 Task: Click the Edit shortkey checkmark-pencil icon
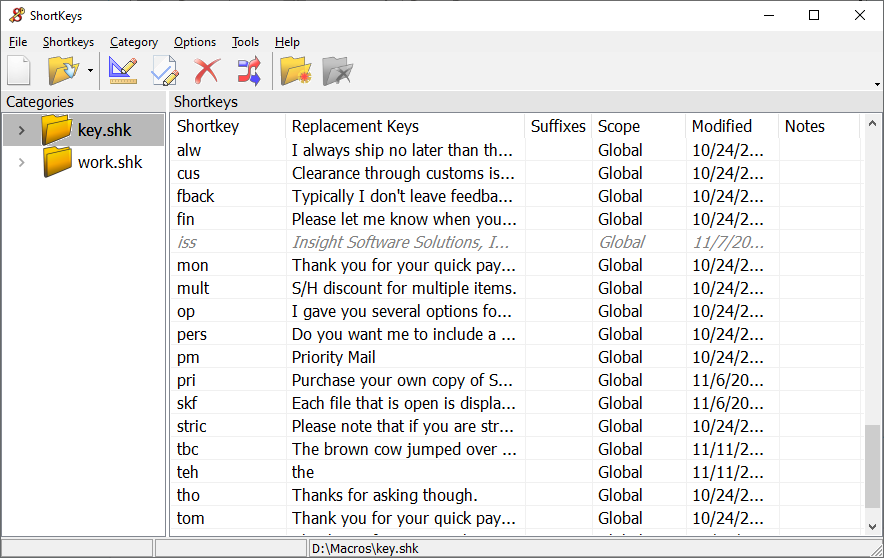point(165,71)
